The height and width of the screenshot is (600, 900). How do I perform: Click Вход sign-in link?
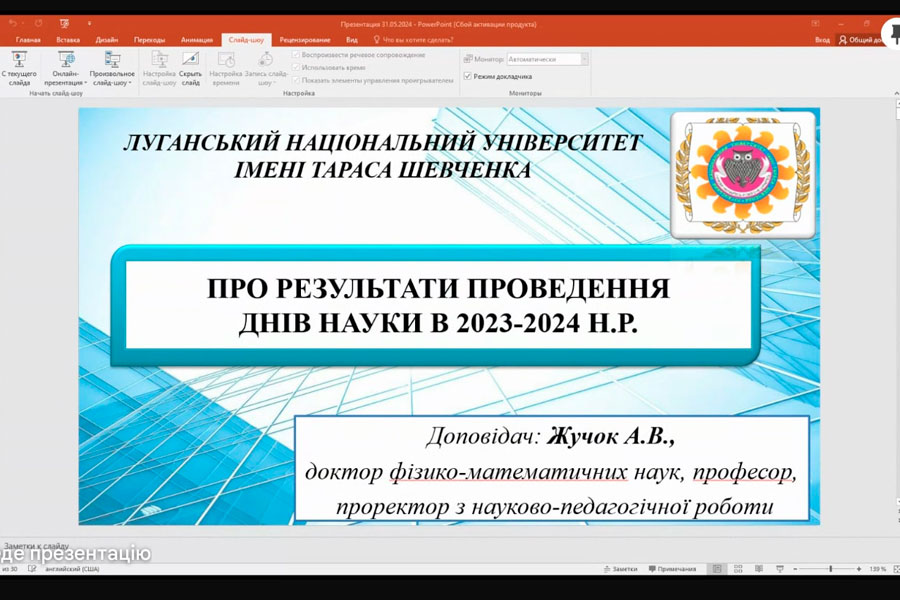coord(822,40)
